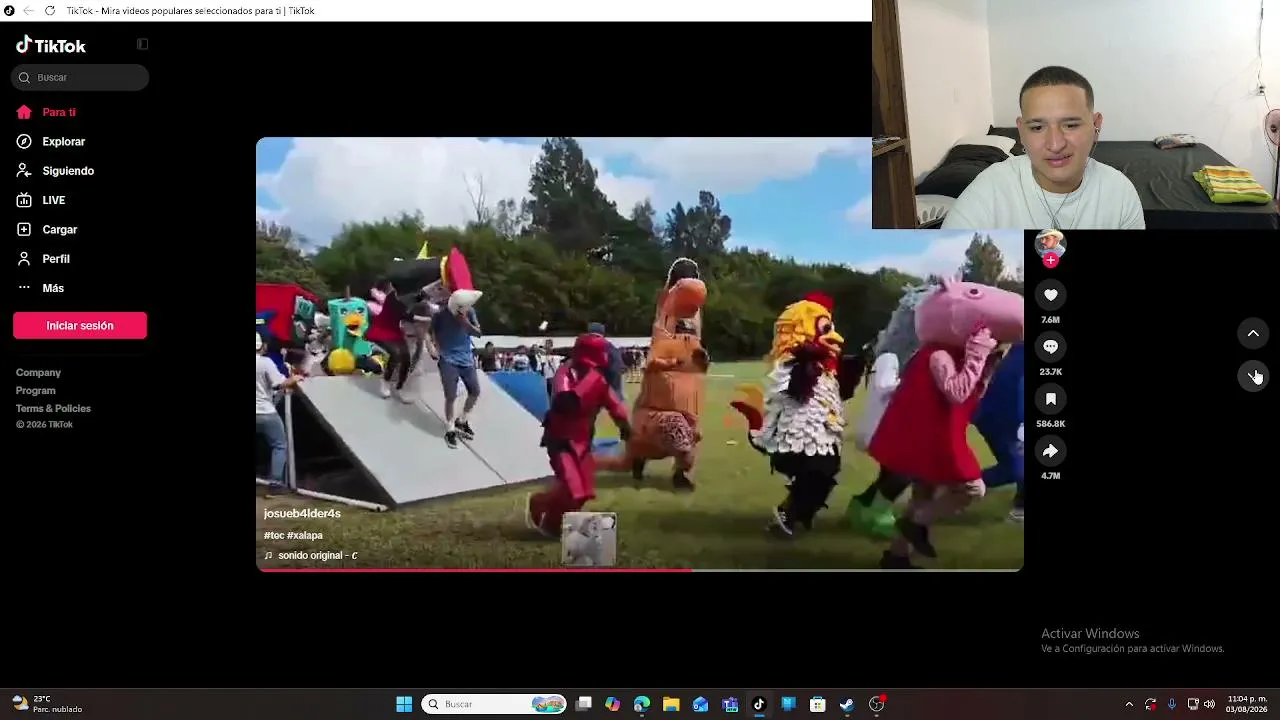Go to the Explorar page
The width and height of the screenshot is (1280, 720).
pos(51,141)
